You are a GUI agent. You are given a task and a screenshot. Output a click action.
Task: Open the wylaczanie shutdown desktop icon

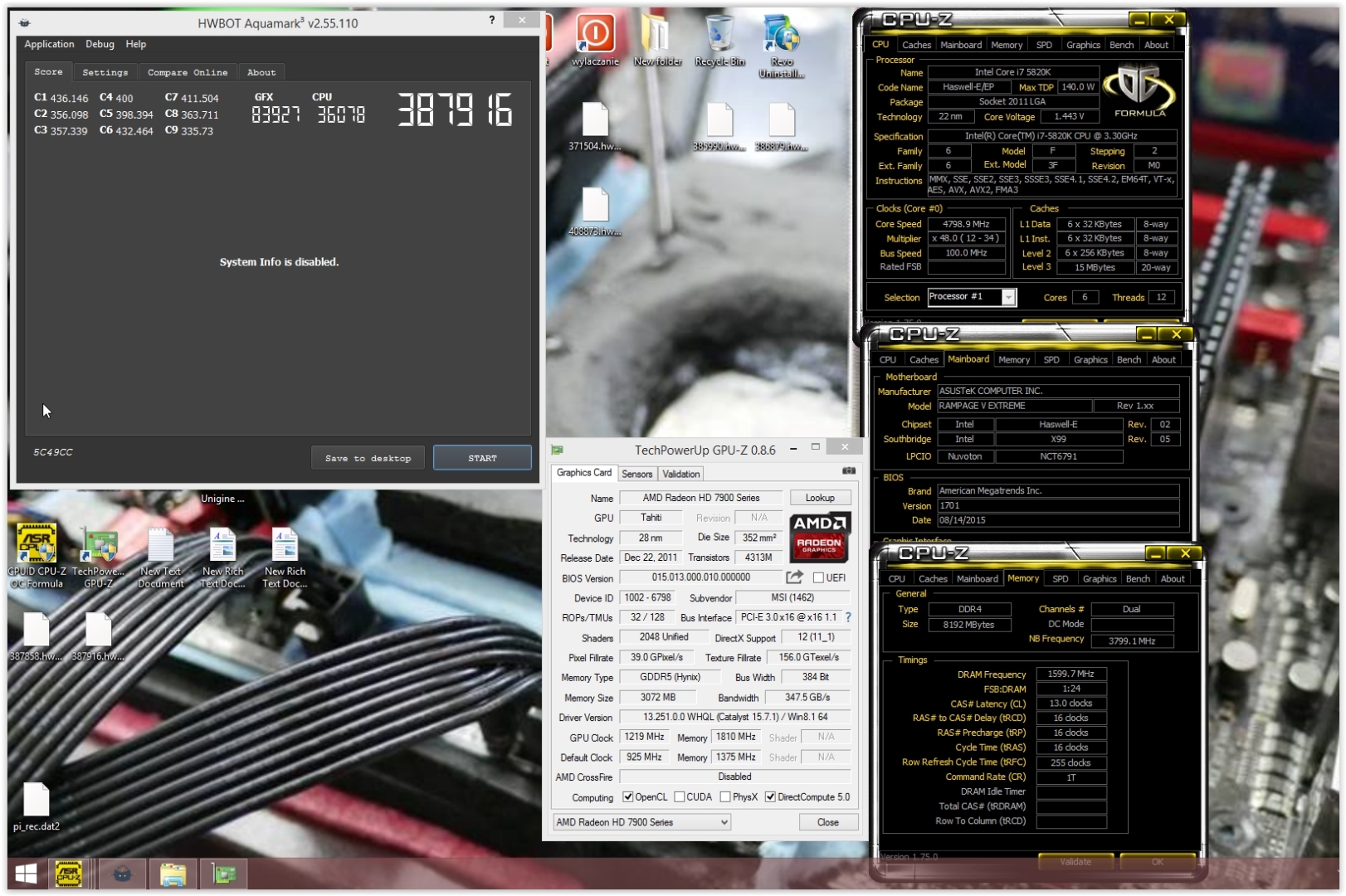[595, 40]
